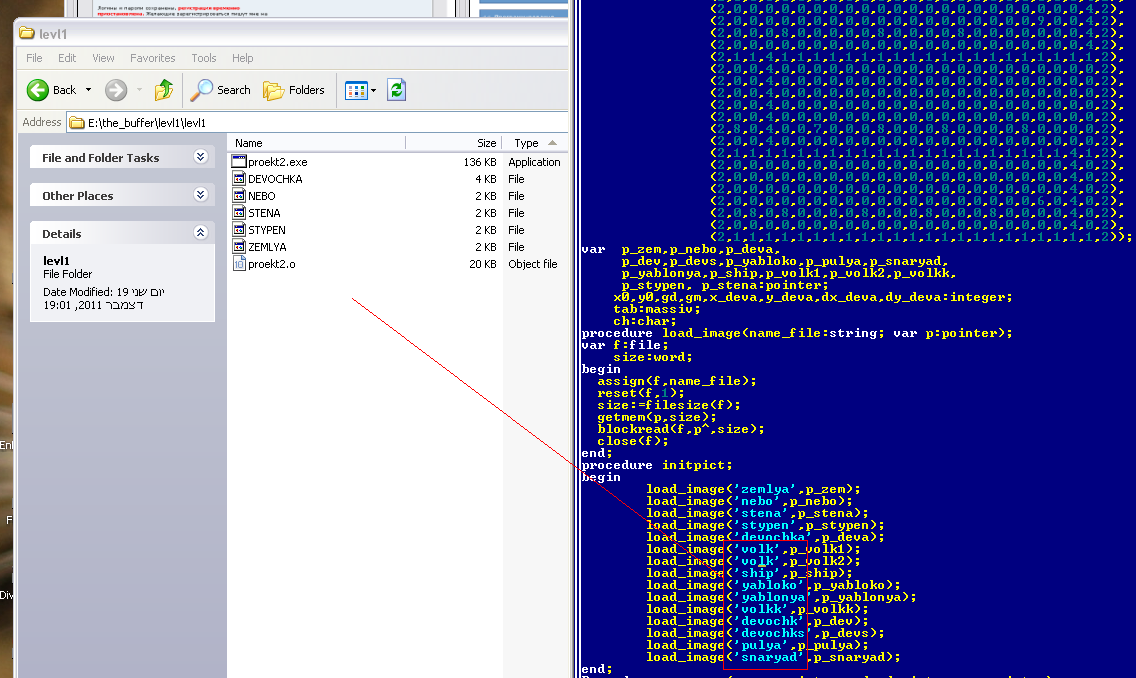Open the Tools menu
This screenshot has height=678, width=1136.
204,58
